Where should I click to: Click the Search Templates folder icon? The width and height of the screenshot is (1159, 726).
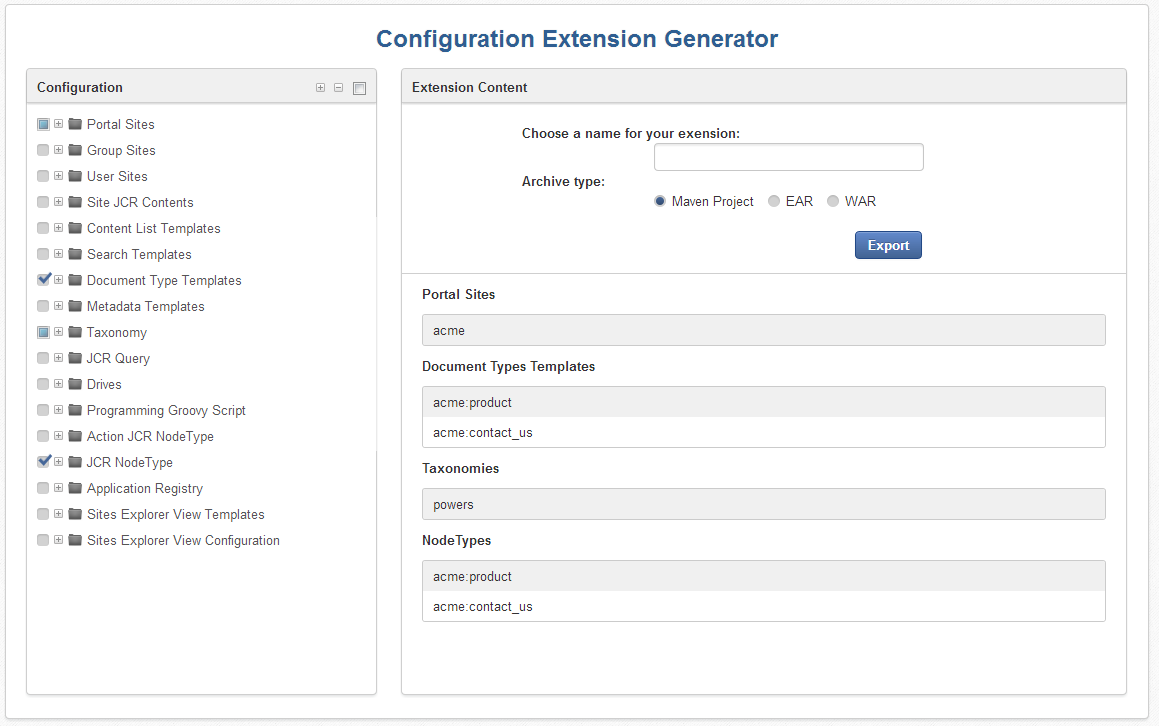coord(75,254)
